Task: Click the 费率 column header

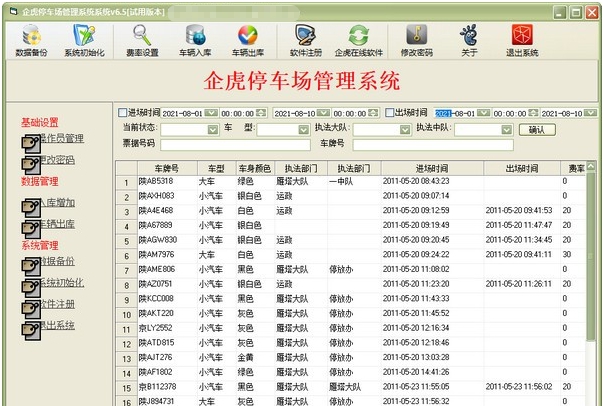Action: click(574, 168)
